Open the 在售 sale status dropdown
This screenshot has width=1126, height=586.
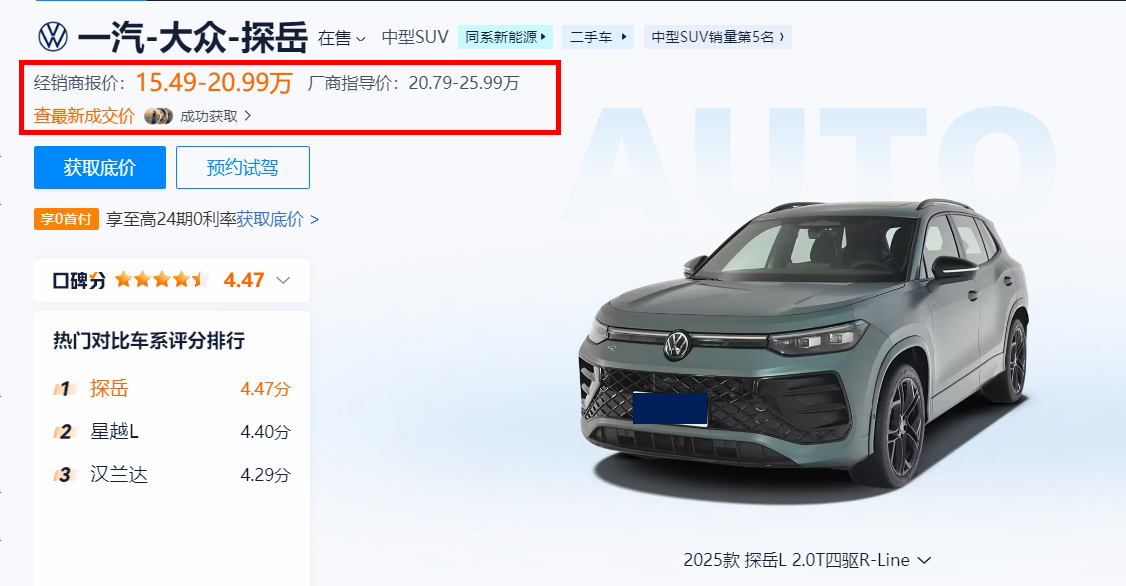[342, 38]
